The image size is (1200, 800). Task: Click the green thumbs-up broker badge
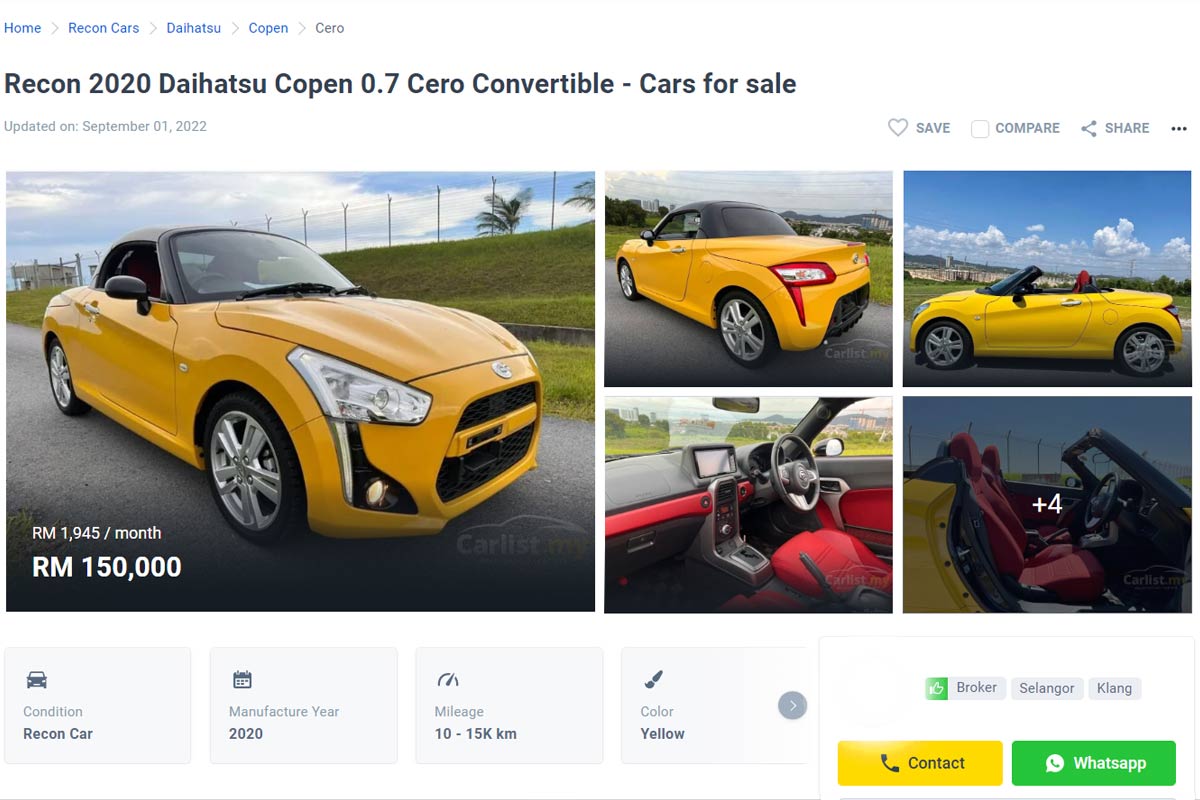(936, 688)
